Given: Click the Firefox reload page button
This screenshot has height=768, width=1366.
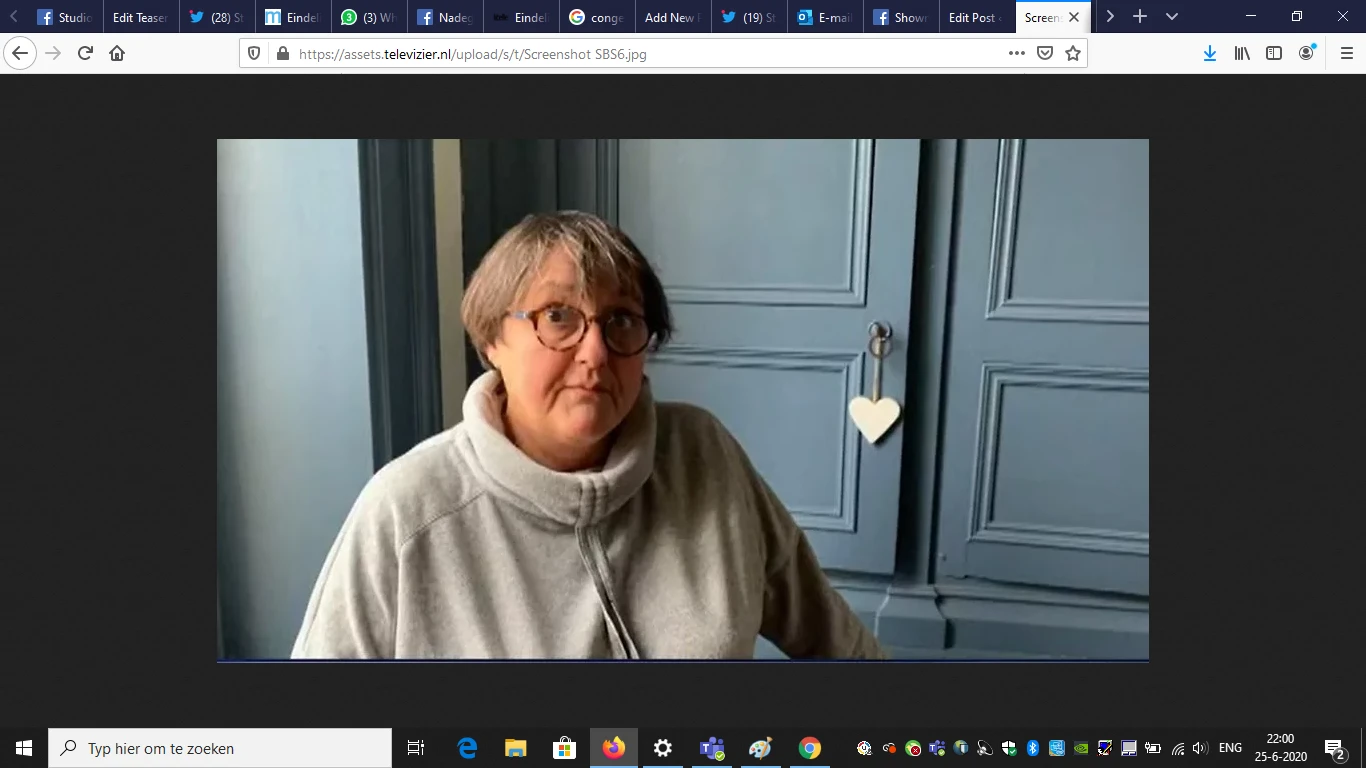Looking at the screenshot, I should pyautogui.click(x=85, y=54).
